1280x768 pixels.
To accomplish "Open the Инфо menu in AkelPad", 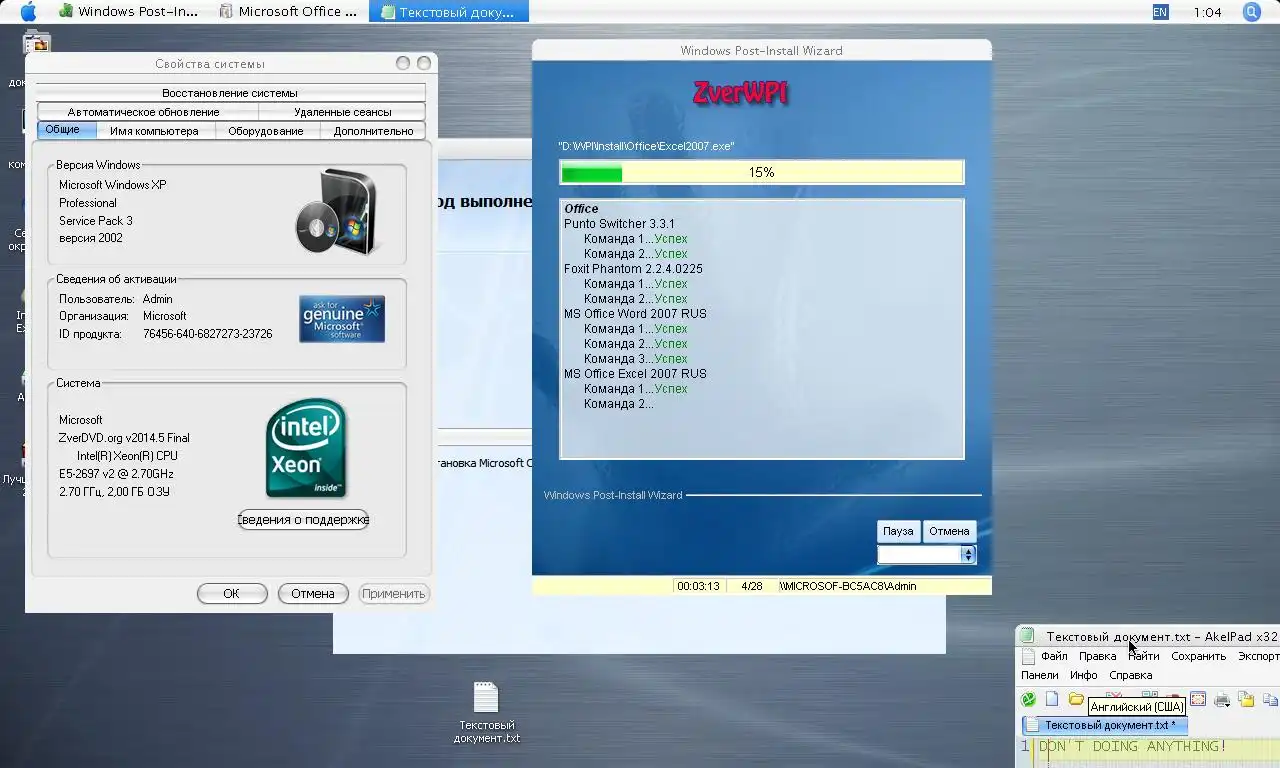I will (x=1084, y=675).
